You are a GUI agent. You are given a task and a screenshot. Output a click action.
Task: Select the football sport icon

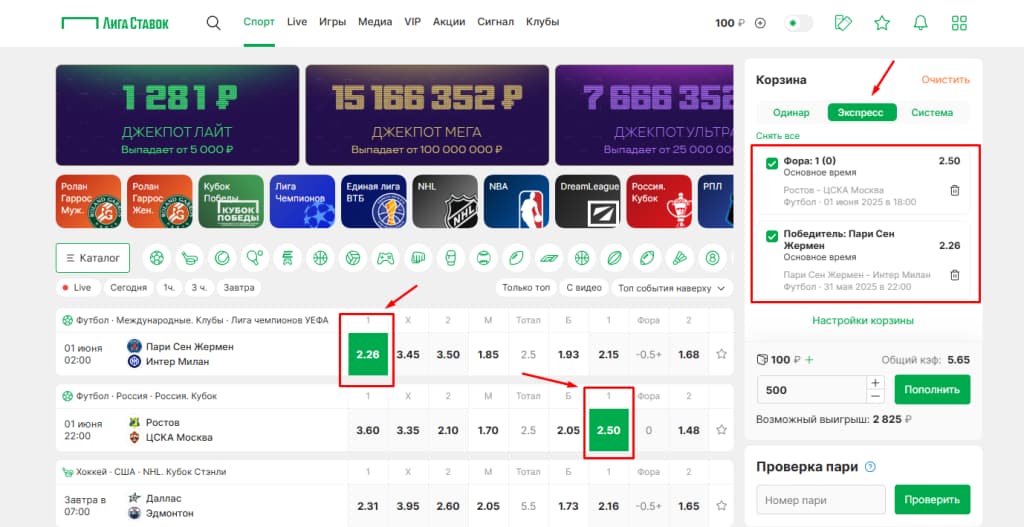[x=157, y=258]
